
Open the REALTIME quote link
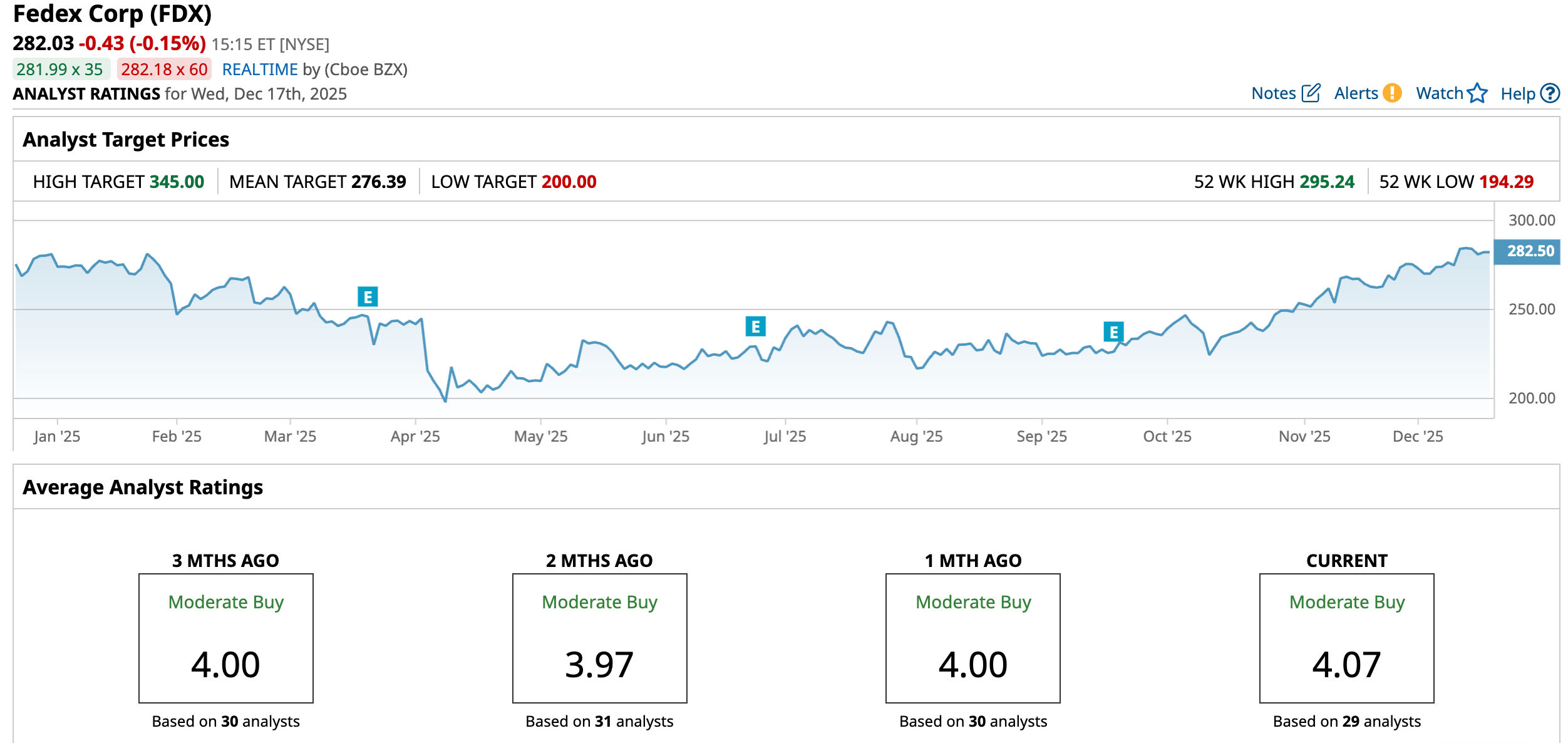[260, 70]
